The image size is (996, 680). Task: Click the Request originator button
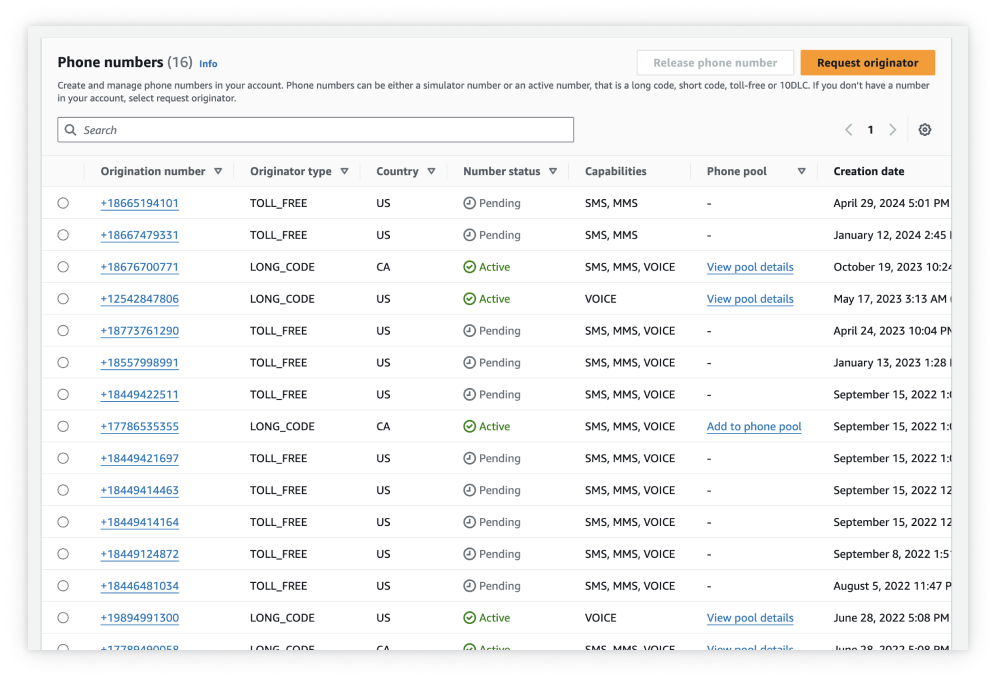[x=867, y=63]
